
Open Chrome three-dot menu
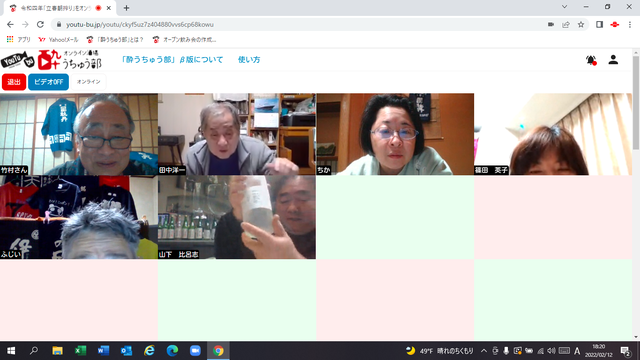[x=630, y=24]
